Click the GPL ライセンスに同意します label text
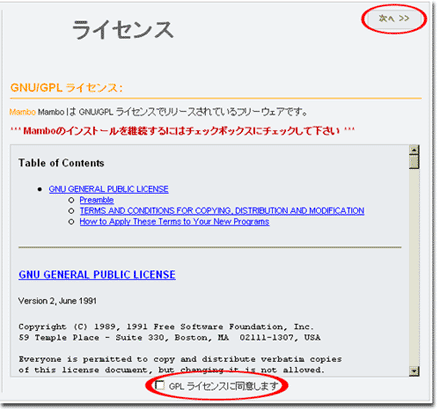Screen dimensions: 440x411 (x=223, y=386)
